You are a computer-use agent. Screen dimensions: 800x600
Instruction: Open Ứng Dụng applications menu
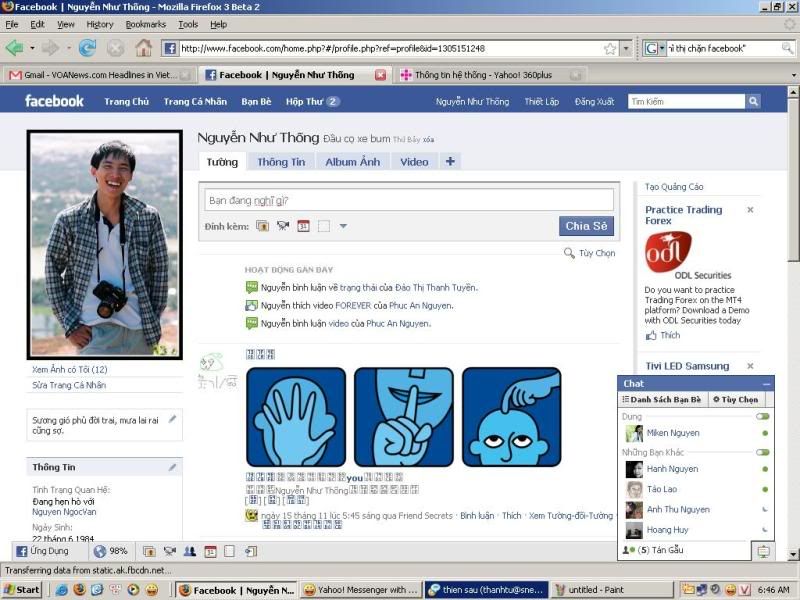pos(42,551)
